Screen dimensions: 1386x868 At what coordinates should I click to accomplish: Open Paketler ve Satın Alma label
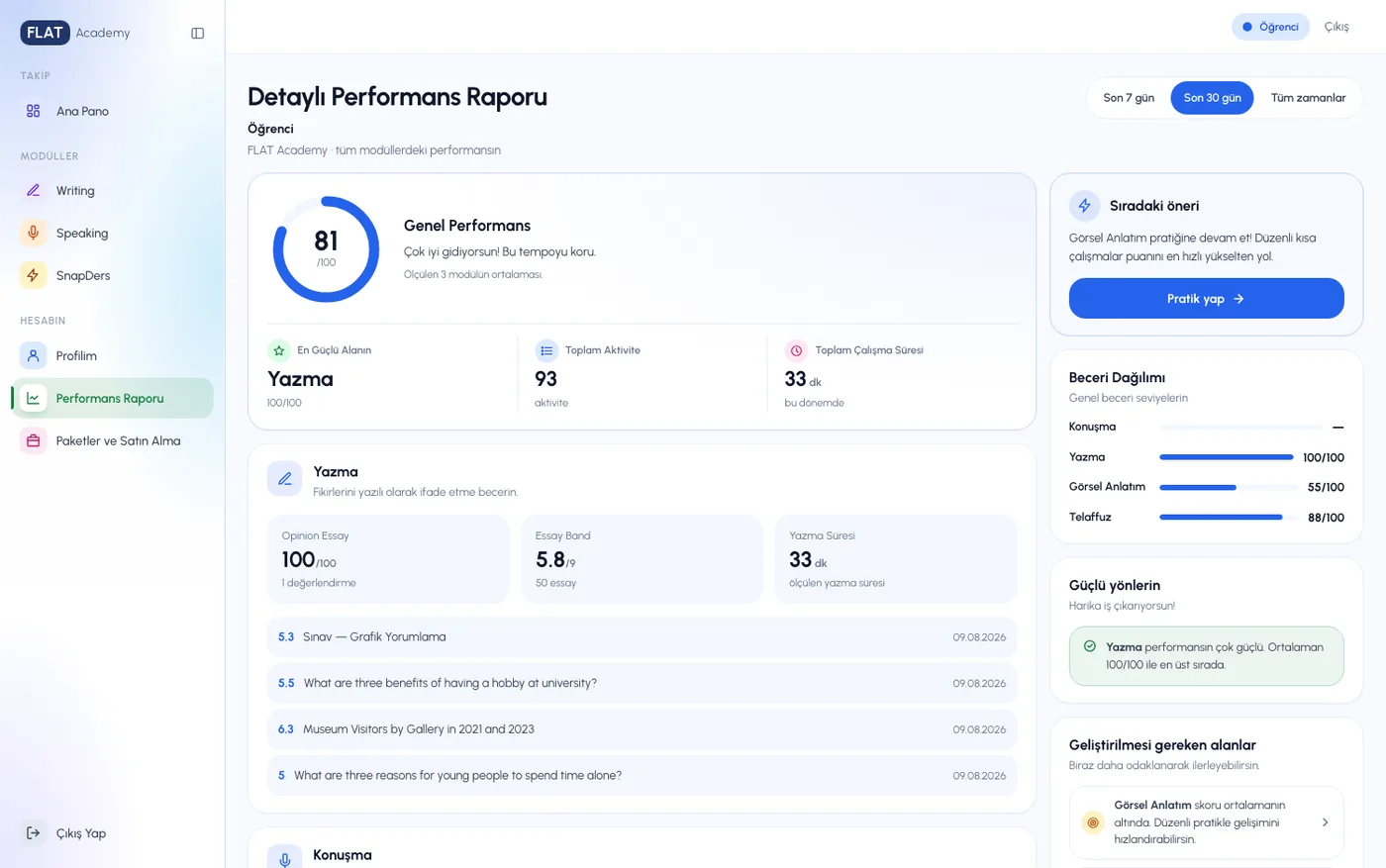click(x=118, y=440)
